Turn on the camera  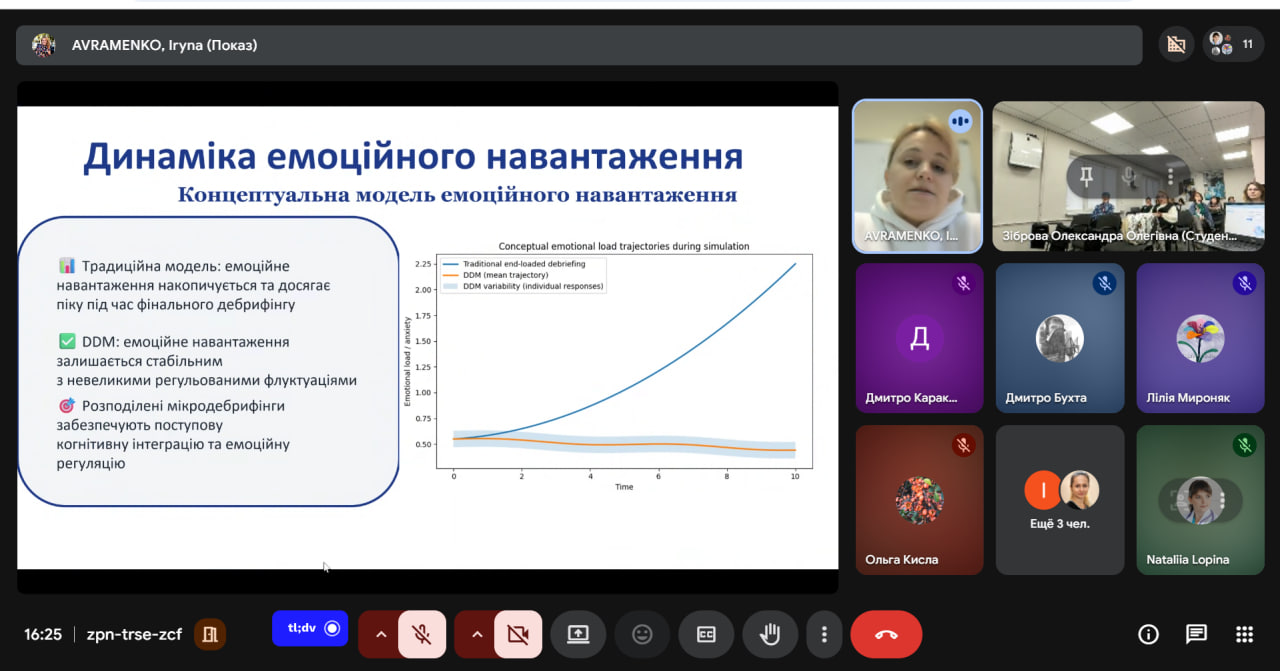(x=518, y=634)
